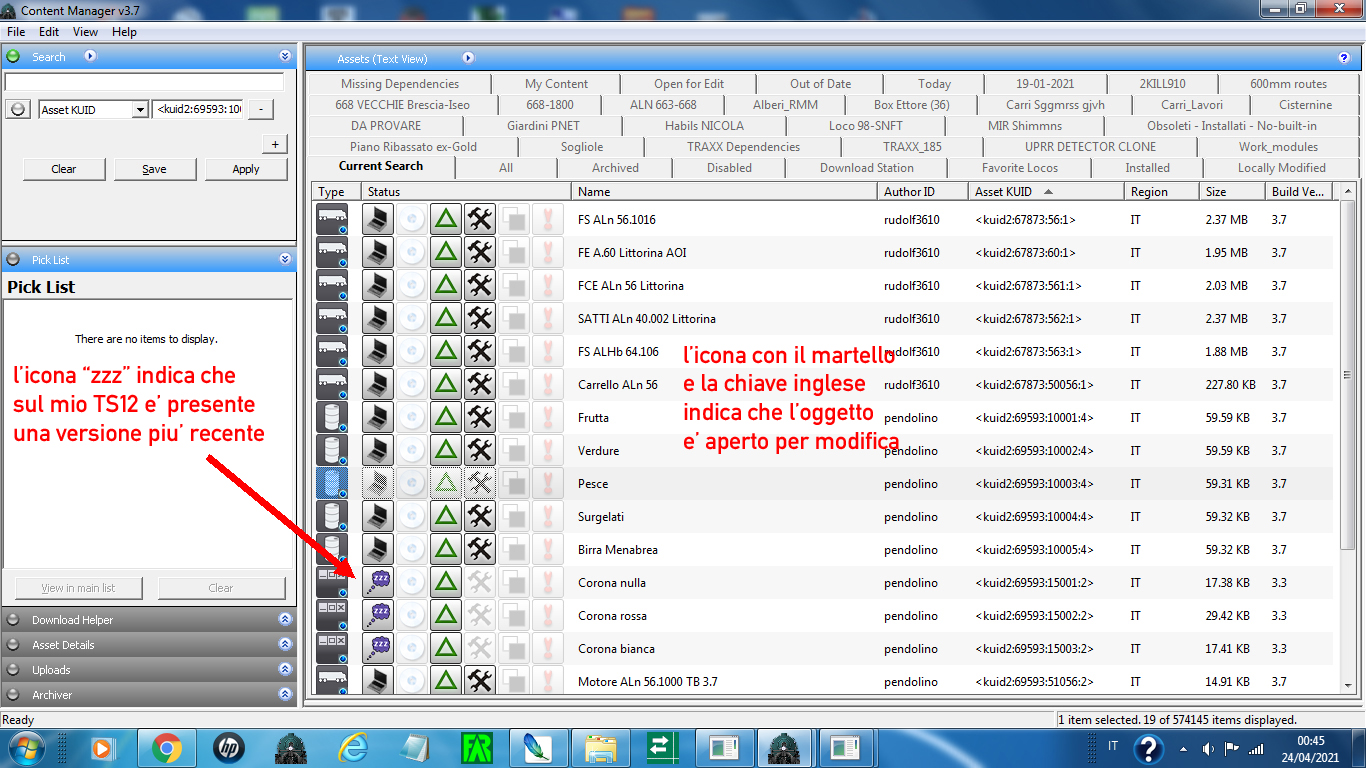Click the Name column header
The height and width of the screenshot is (768, 1366).
pyautogui.click(x=725, y=192)
